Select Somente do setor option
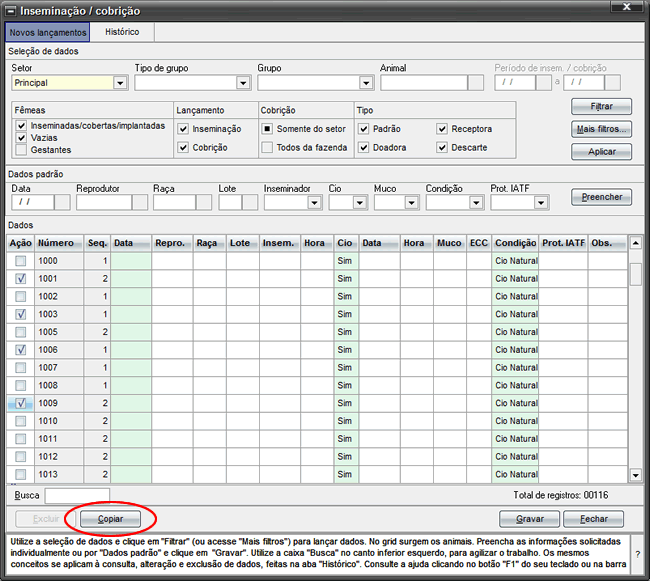Screen dimensions: 650x581 [267, 129]
